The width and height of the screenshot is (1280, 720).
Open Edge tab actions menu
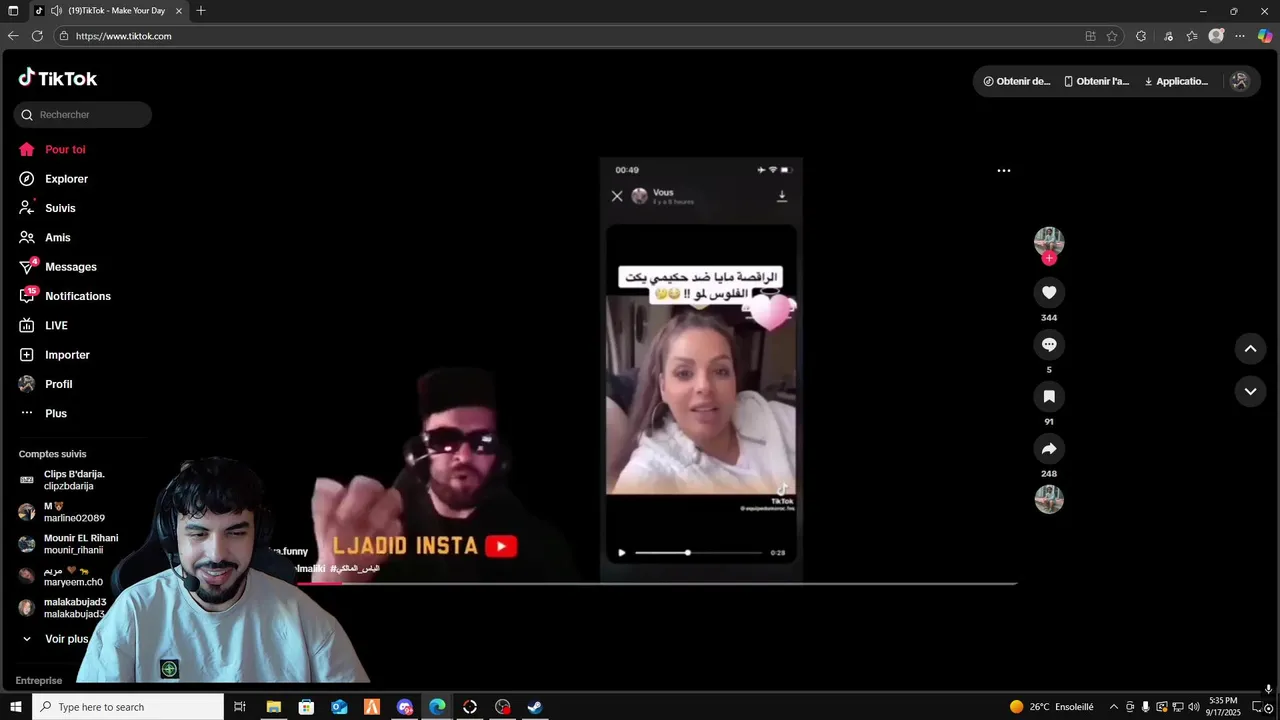click(13, 11)
